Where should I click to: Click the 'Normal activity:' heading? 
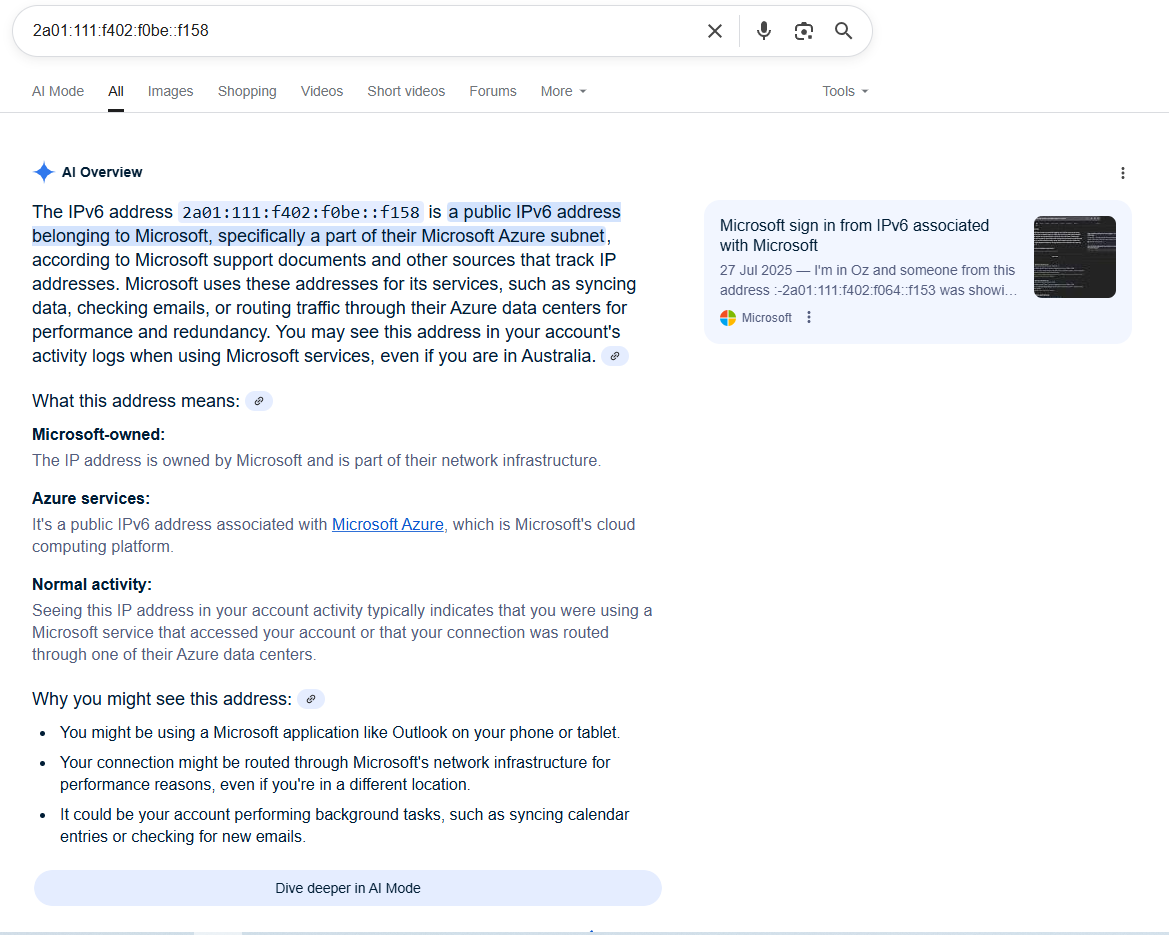tap(92, 585)
